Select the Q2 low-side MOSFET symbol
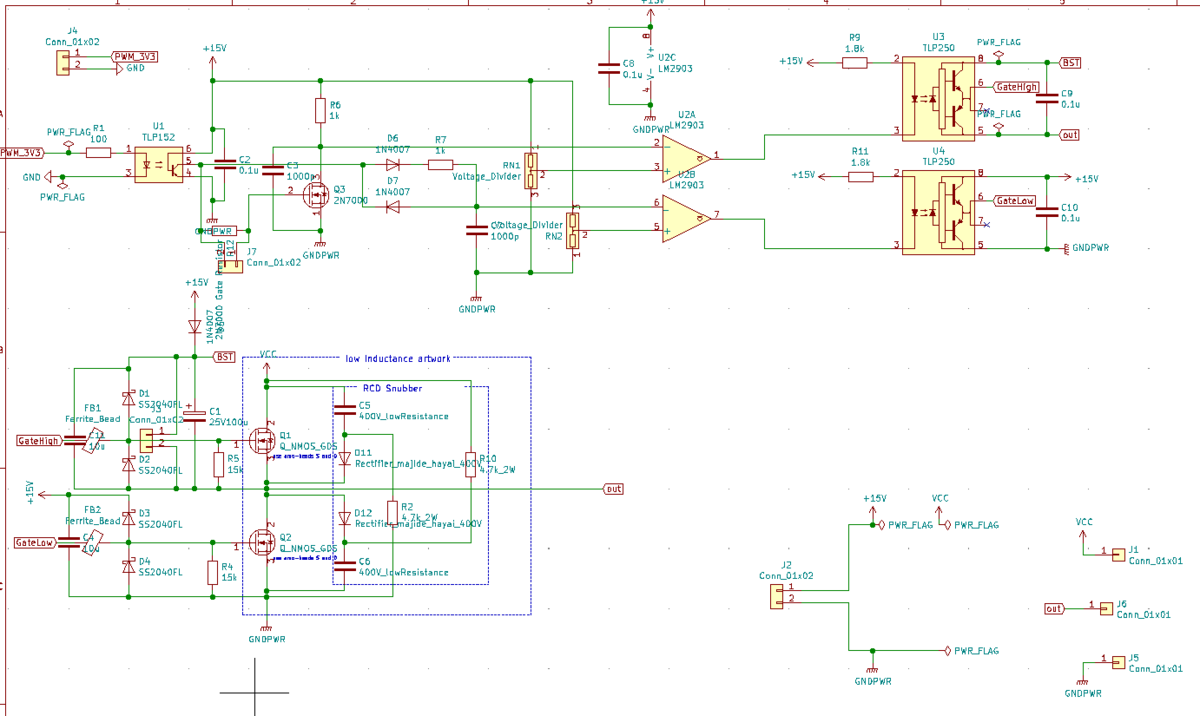 [263, 542]
